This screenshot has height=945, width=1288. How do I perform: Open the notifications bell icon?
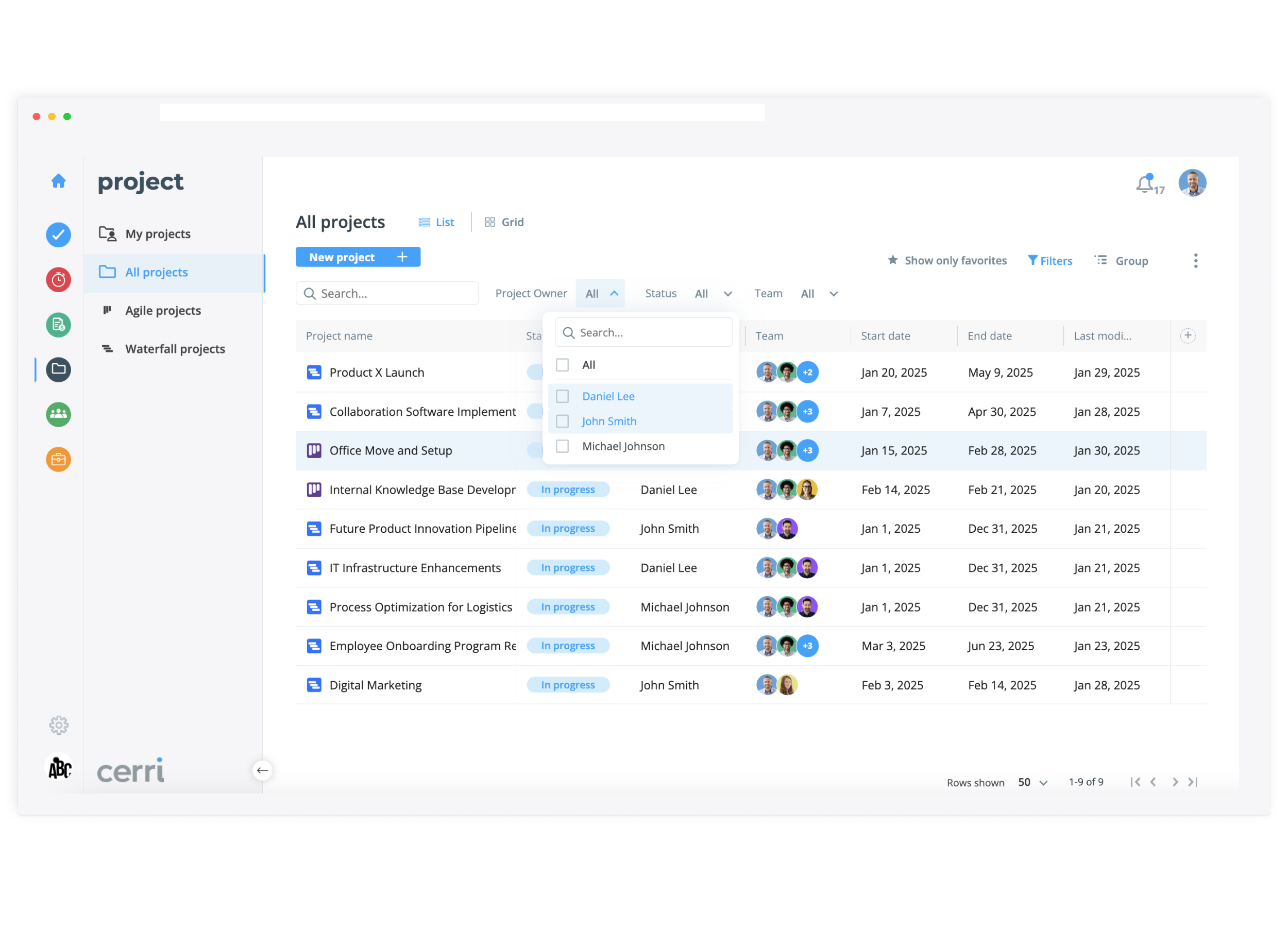pyautogui.click(x=1145, y=184)
